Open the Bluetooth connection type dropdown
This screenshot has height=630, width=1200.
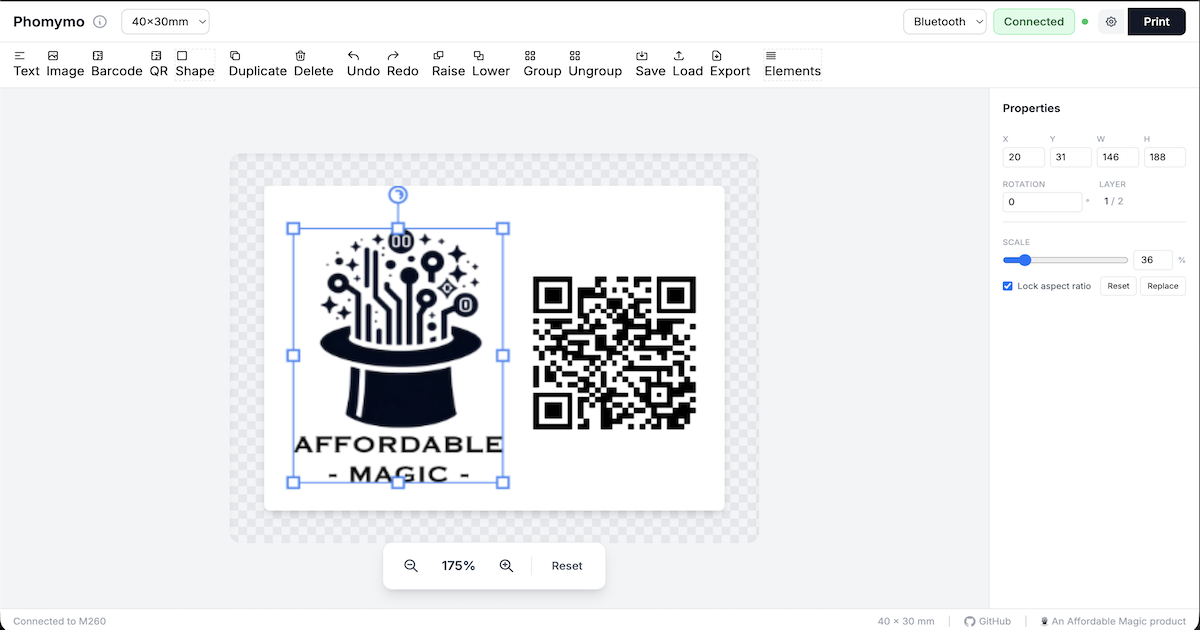(x=945, y=22)
